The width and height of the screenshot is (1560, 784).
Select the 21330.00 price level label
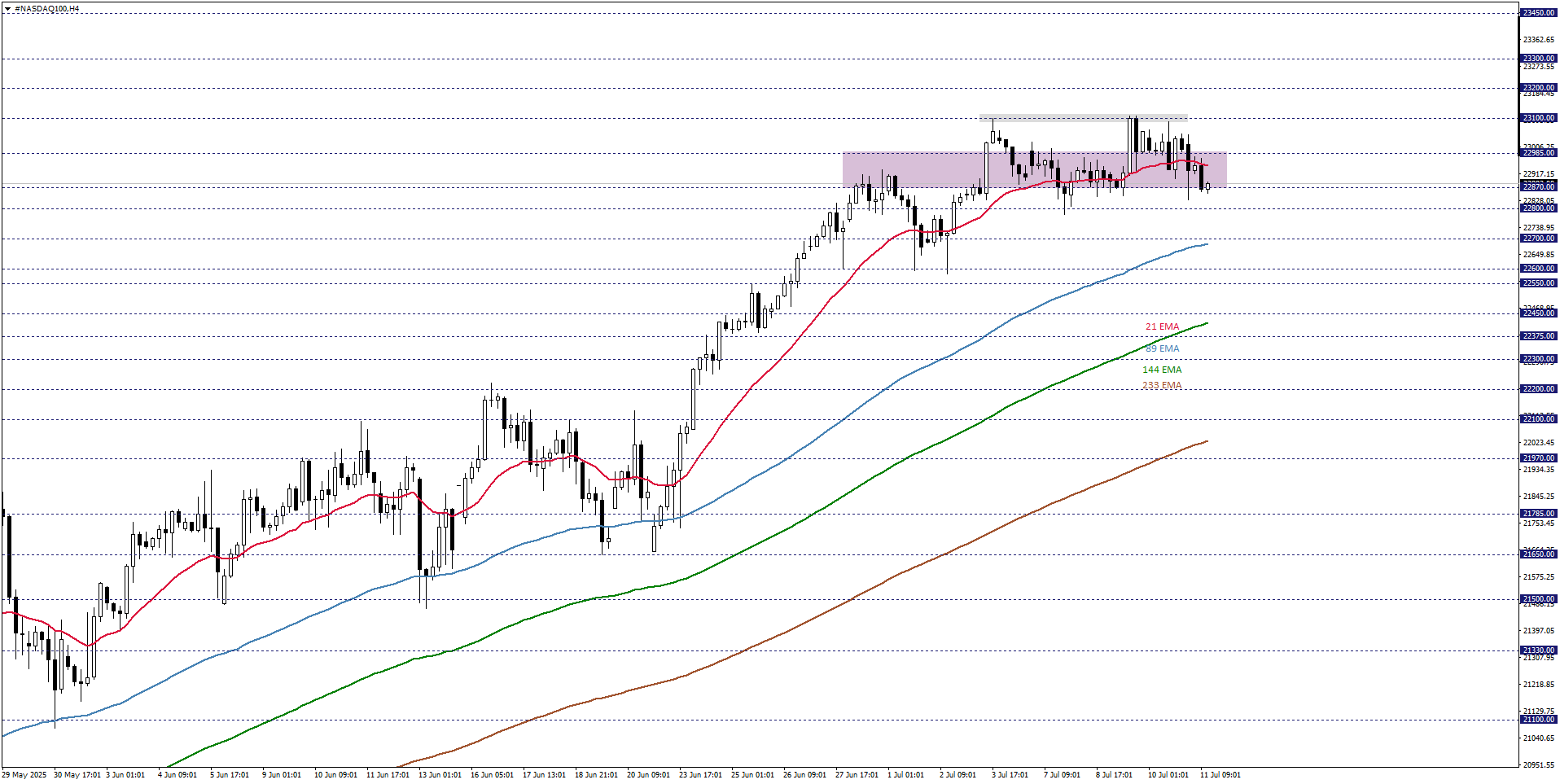pos(1539,650)
